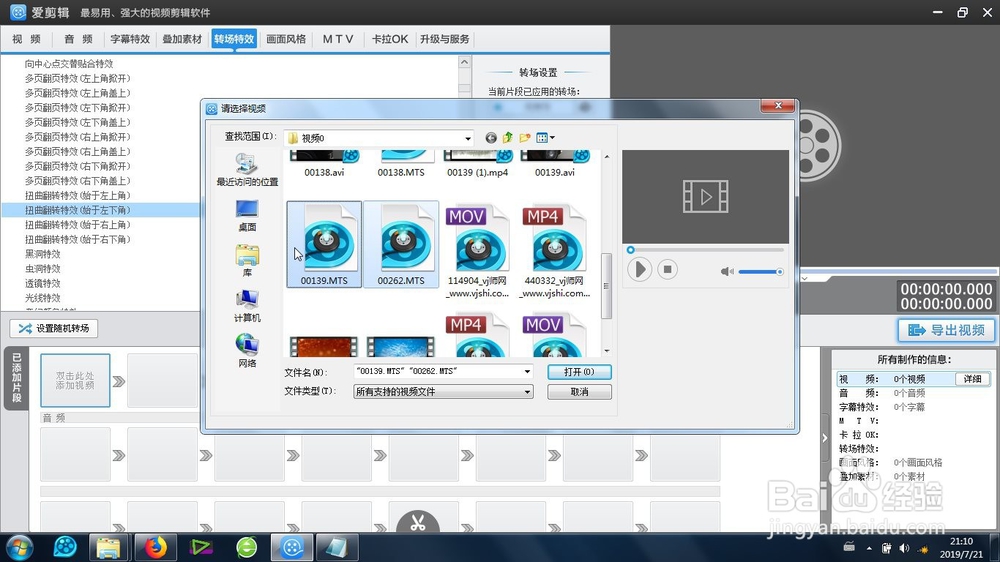Select 黑洞特效 transition
The image size is (1000, 562).
point(43,255)
